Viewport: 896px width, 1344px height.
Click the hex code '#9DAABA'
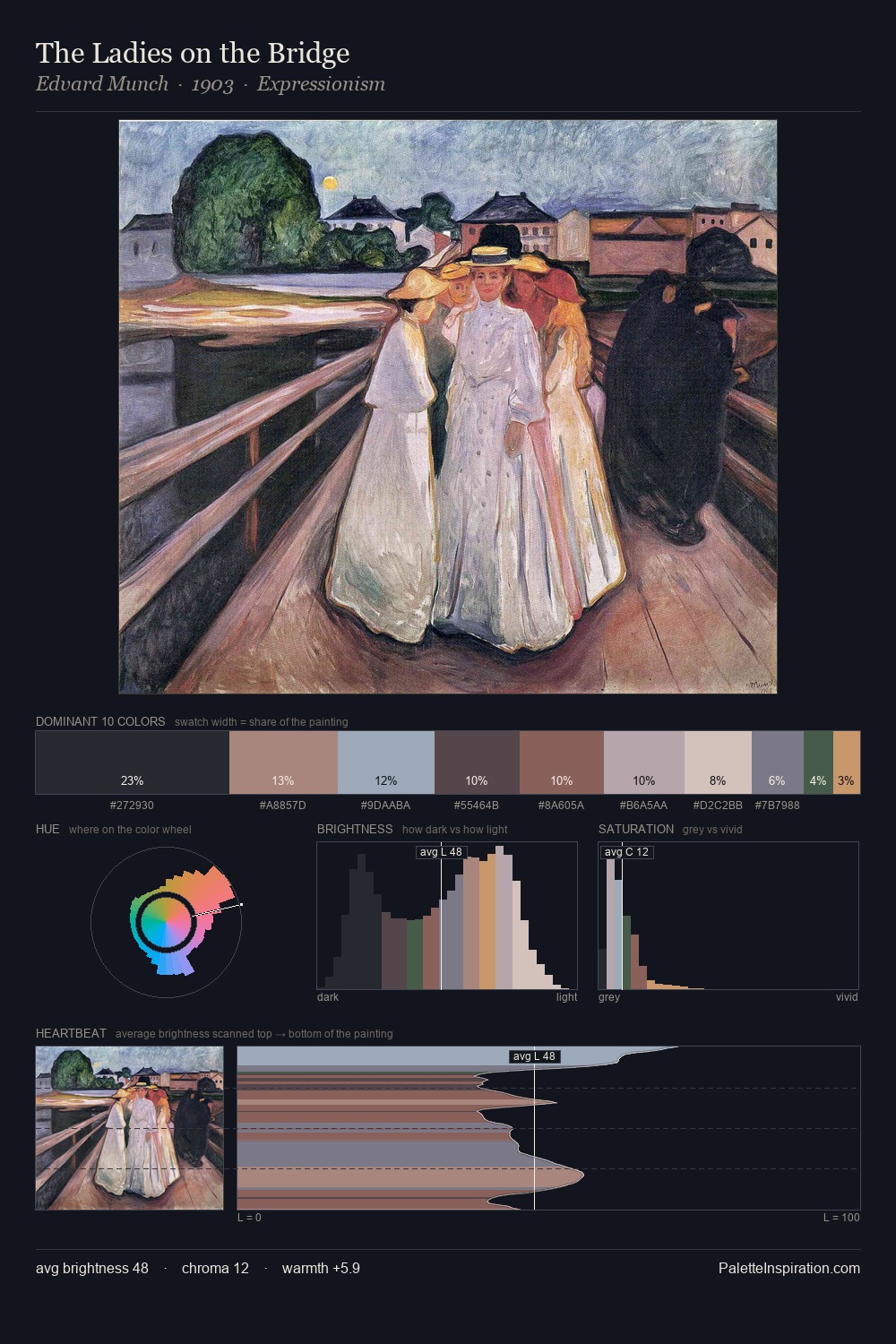(386, 806)
